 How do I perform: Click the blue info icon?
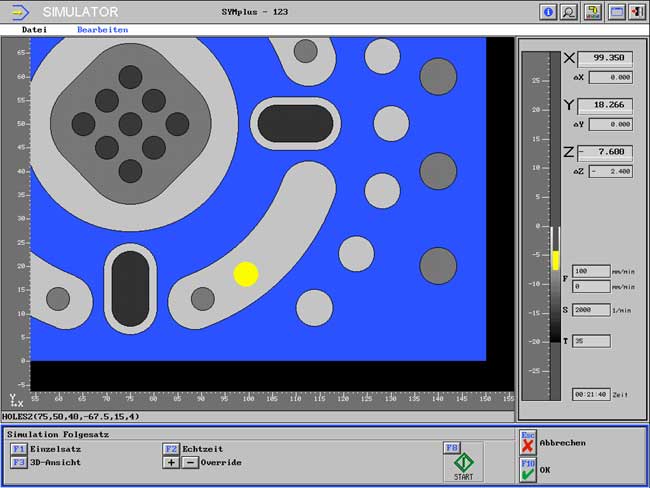[548, 12]
